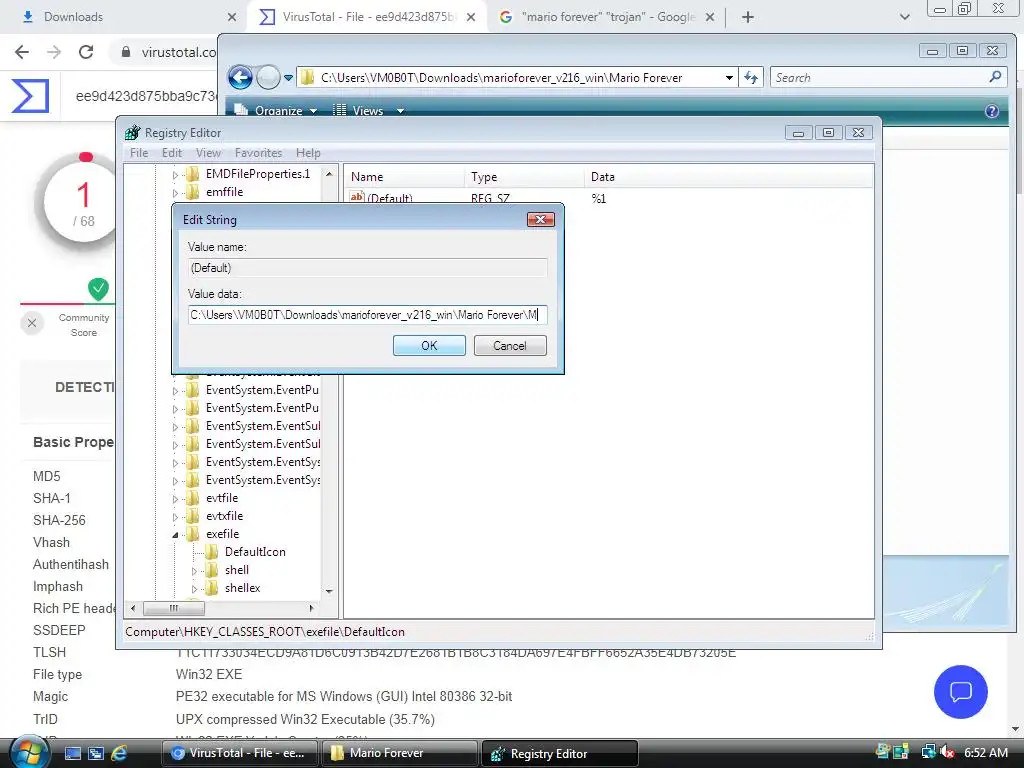Collapse the exefile tree node
The width and height of the screenshot is (1024, 768).
(x=175, y=535)
